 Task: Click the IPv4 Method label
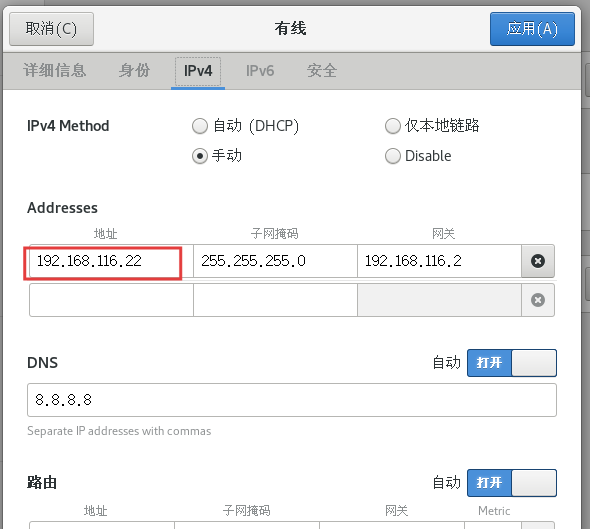[x=68, y=126]
